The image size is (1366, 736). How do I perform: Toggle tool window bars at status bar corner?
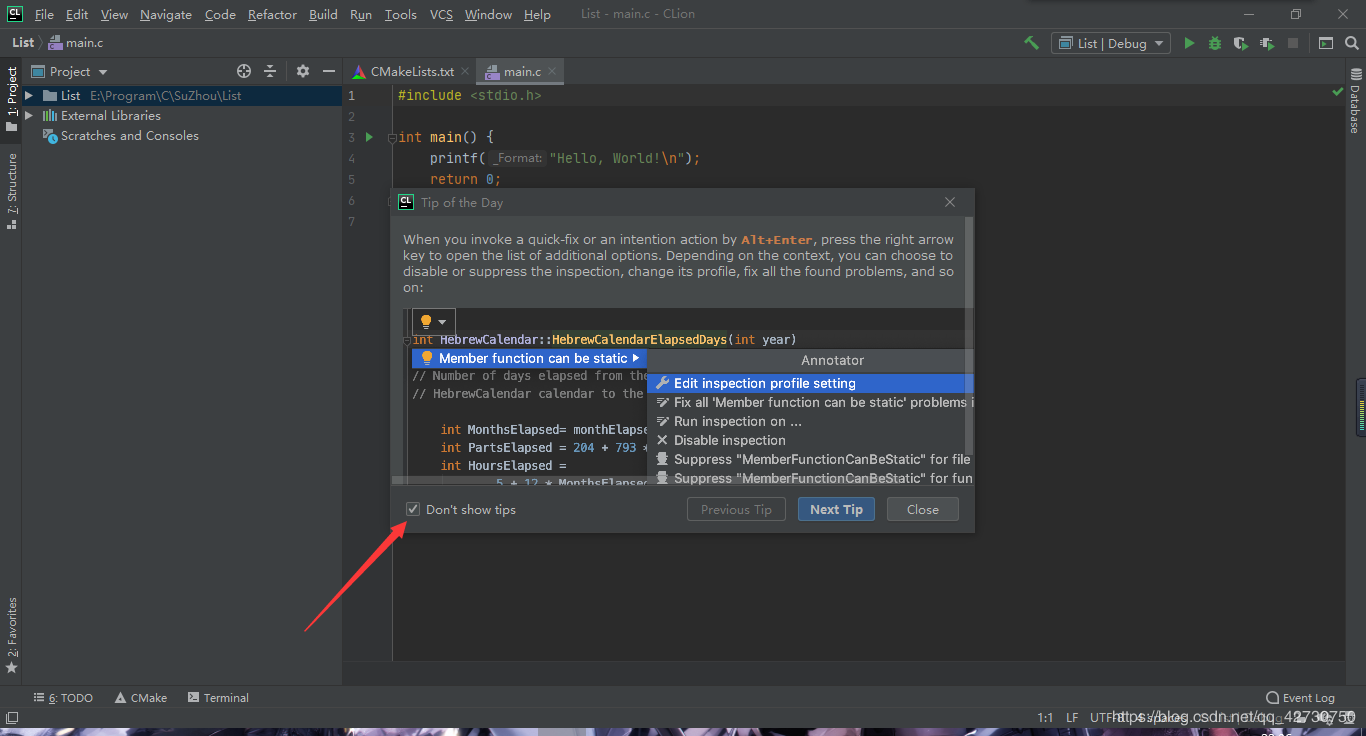12,717
